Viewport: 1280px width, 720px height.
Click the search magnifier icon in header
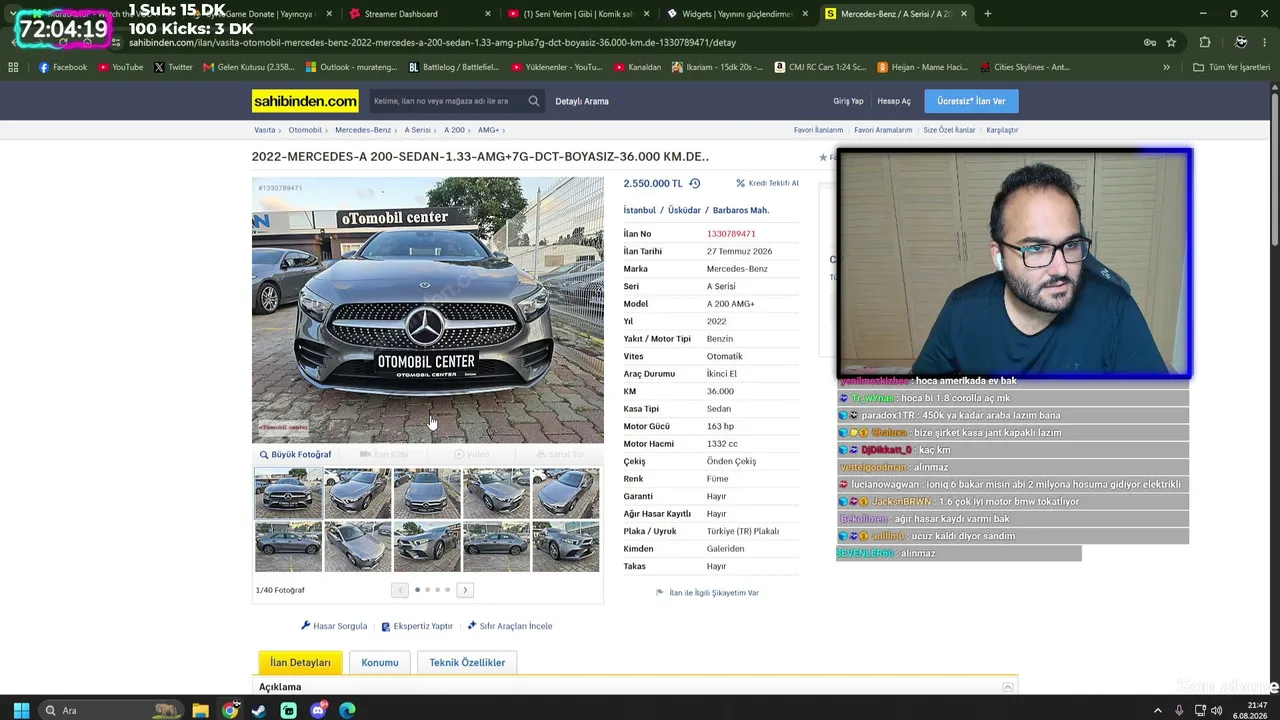coord(534,101)
